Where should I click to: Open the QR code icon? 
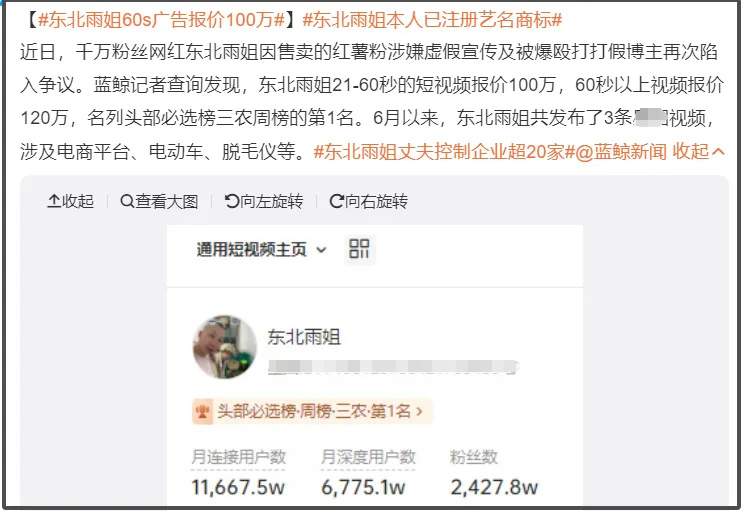coord(359,249)
